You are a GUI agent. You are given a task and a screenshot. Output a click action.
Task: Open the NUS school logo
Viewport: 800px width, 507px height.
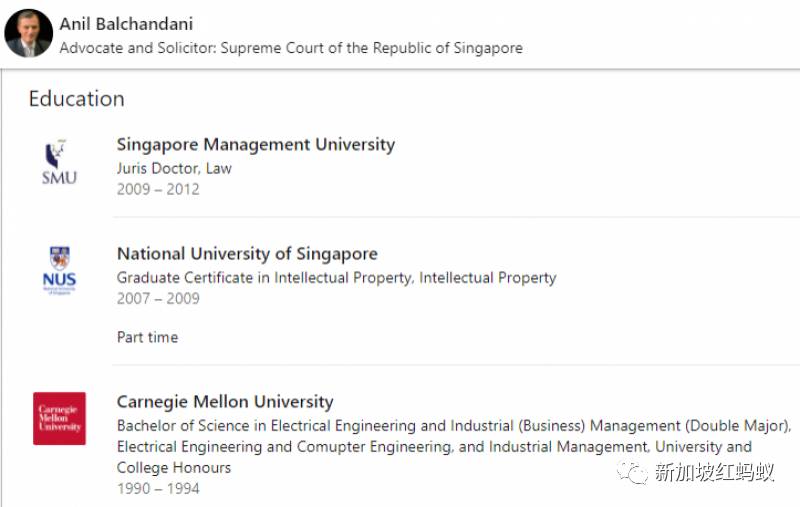click(x=59, y=271)
